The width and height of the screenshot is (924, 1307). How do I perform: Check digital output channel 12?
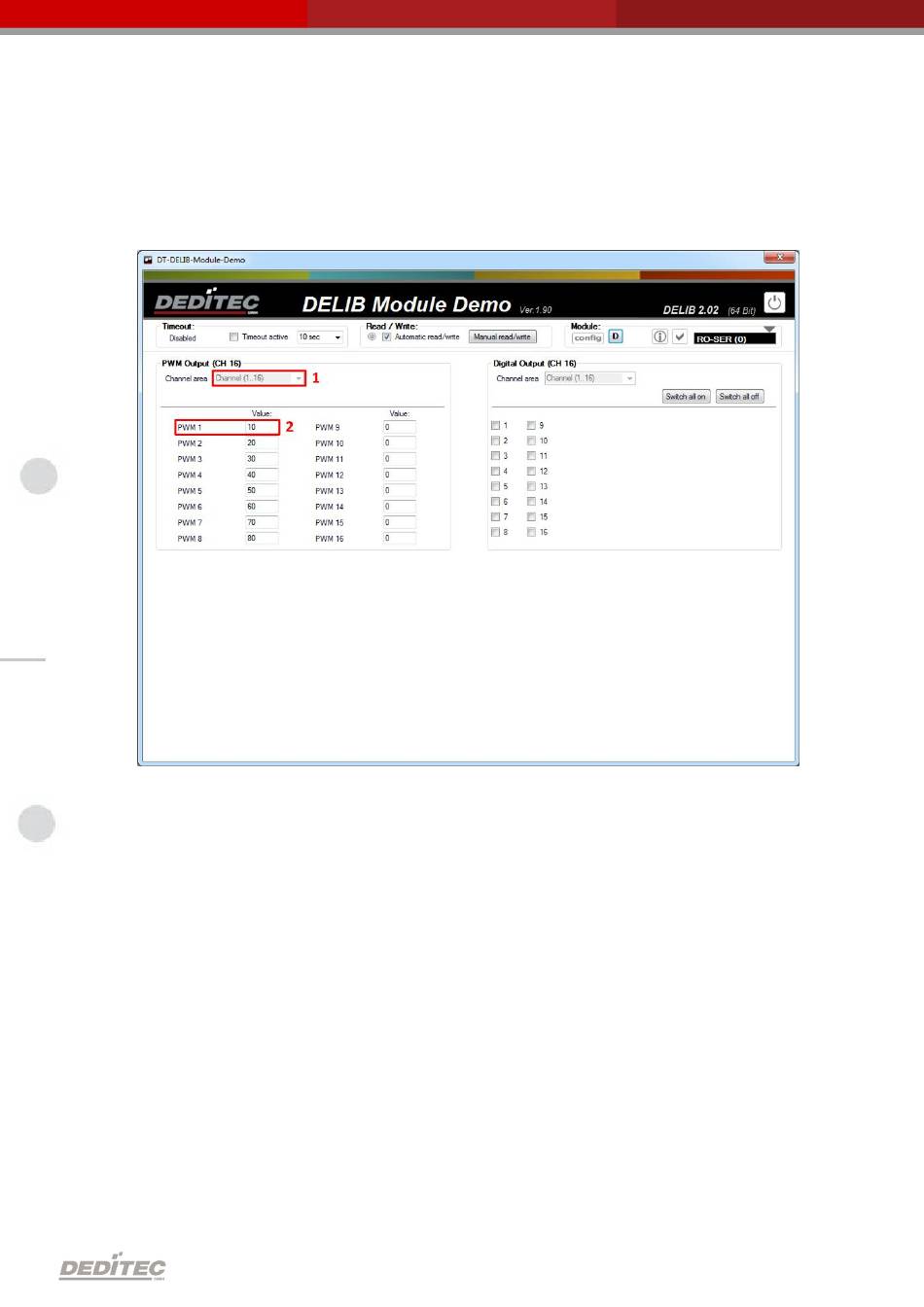(531, 472)
